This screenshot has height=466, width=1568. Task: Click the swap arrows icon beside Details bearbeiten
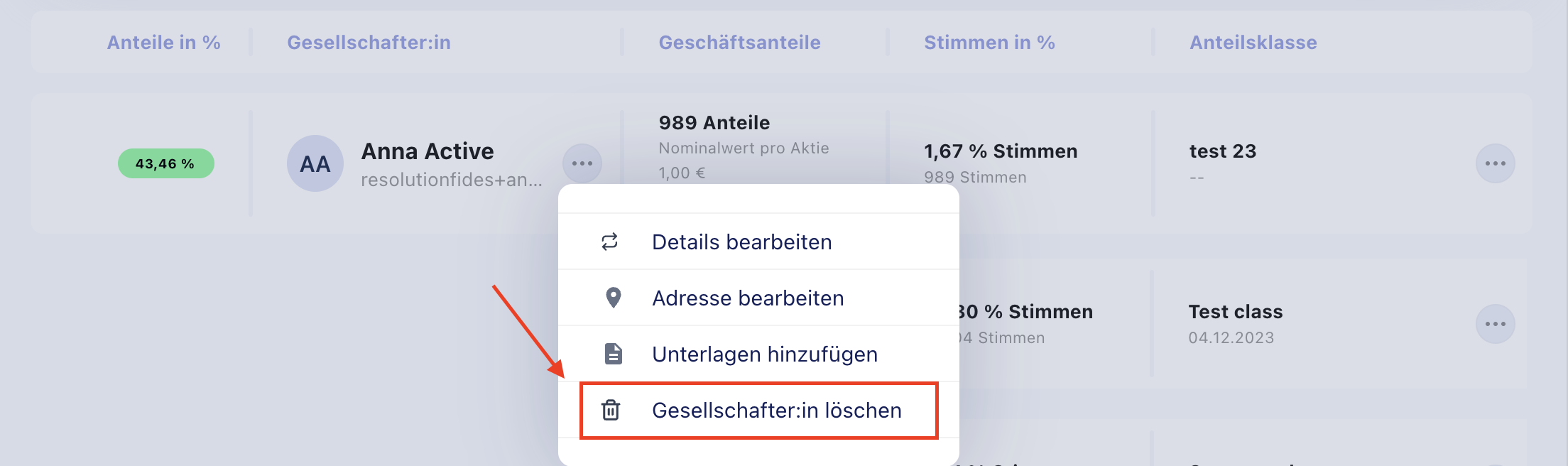[x=610, y=242]
